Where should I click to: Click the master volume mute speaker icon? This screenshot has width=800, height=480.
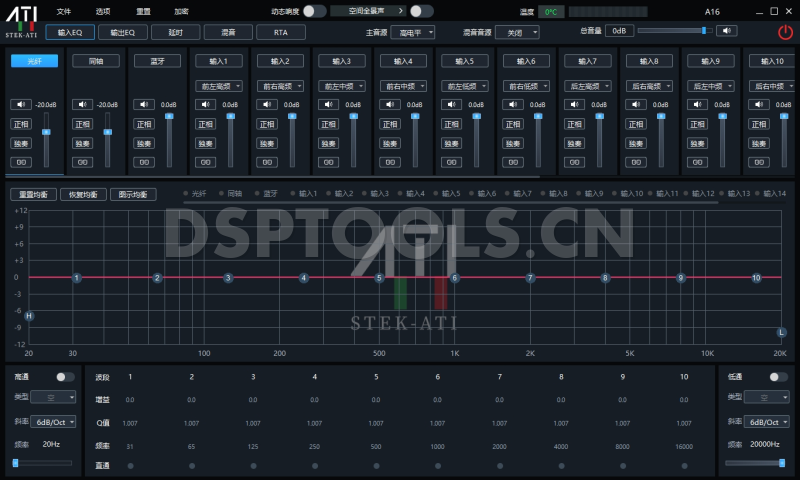tap(727, 31)
